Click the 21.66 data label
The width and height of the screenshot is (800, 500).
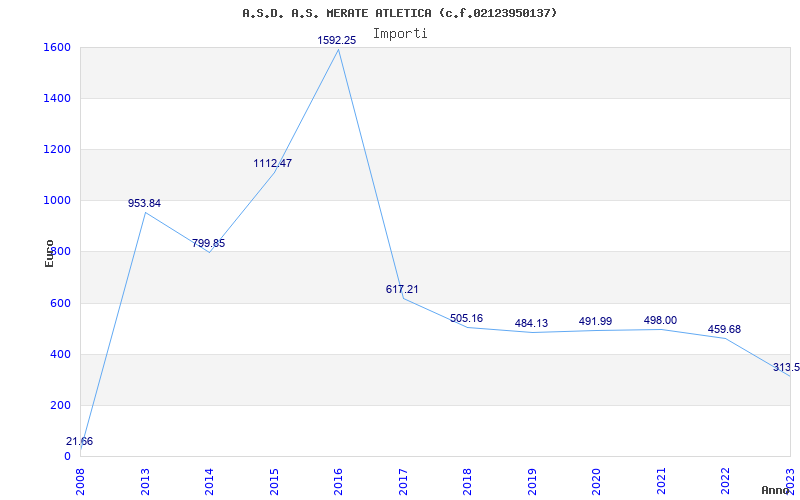coord(80,441)
